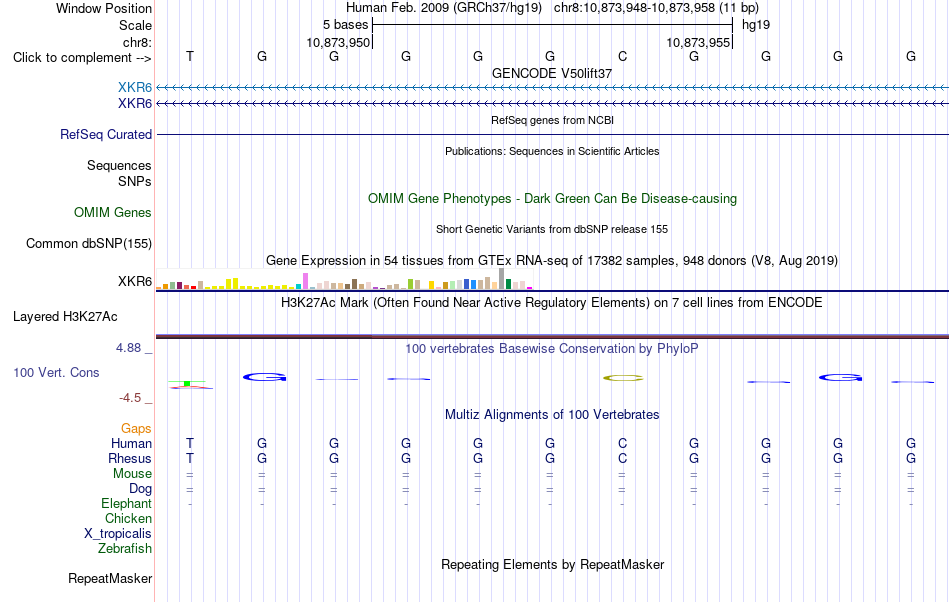Click 'Short Genetic Variants from dbSNP release 155' title
The height and width of the screenshot is (602, 950).
[x=552, y=229]
